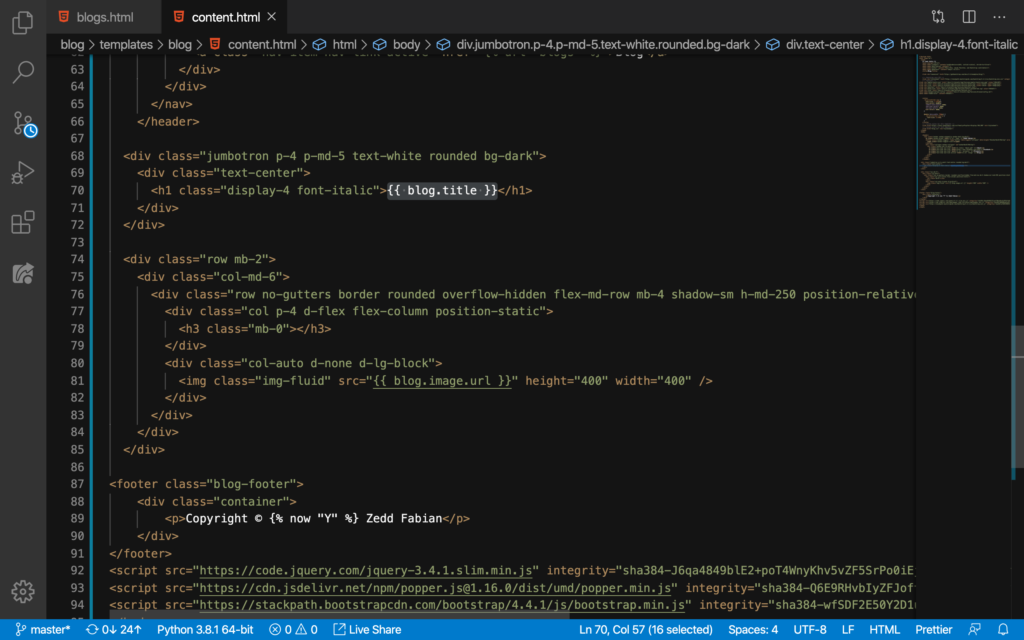The width and height of the screenshot is (1024, 640).
Task: Open the bootstrap.min.js CDN link
Action: [x=442, y=605]
